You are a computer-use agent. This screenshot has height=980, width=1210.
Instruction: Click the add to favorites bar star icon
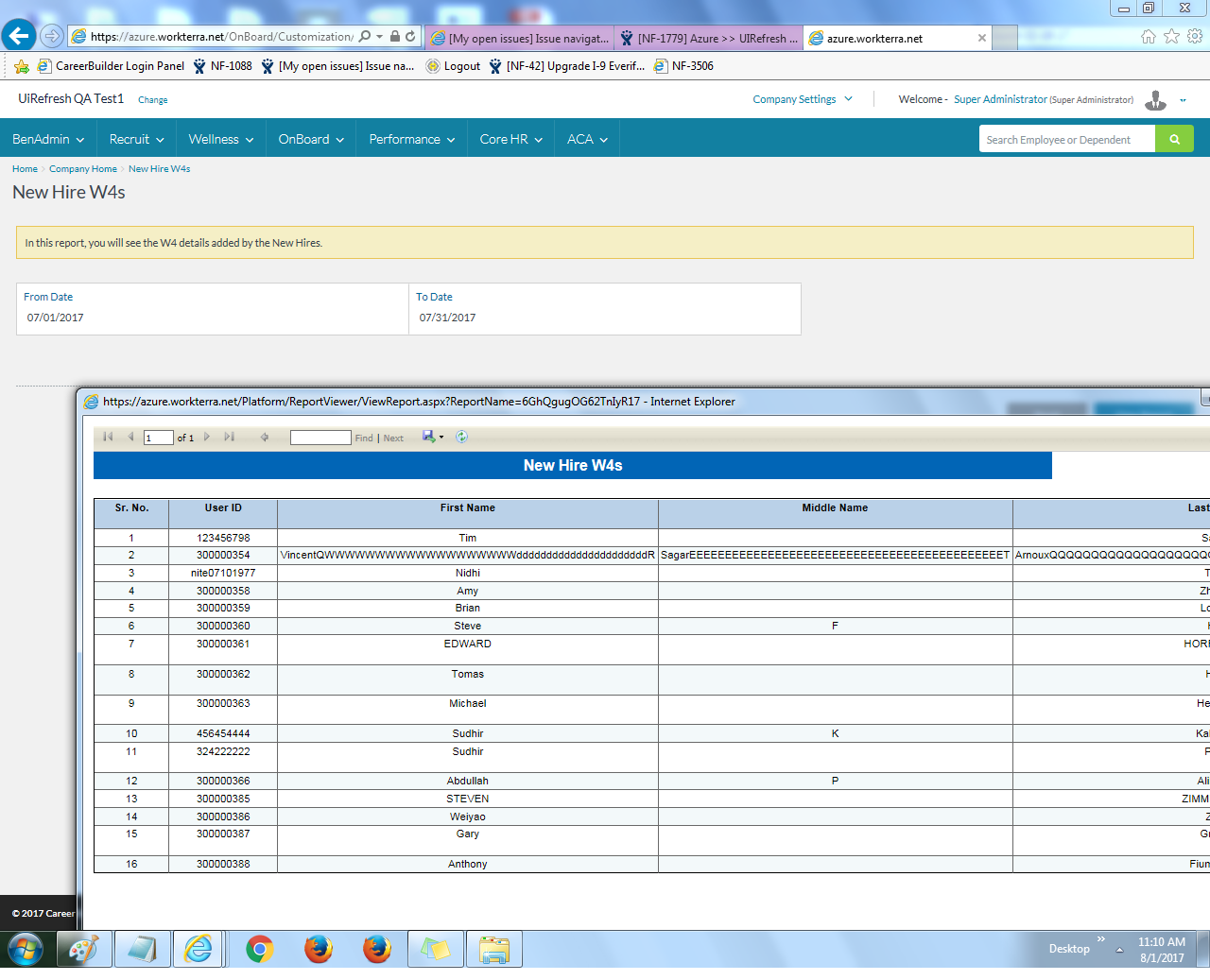(x=22, y=66)
